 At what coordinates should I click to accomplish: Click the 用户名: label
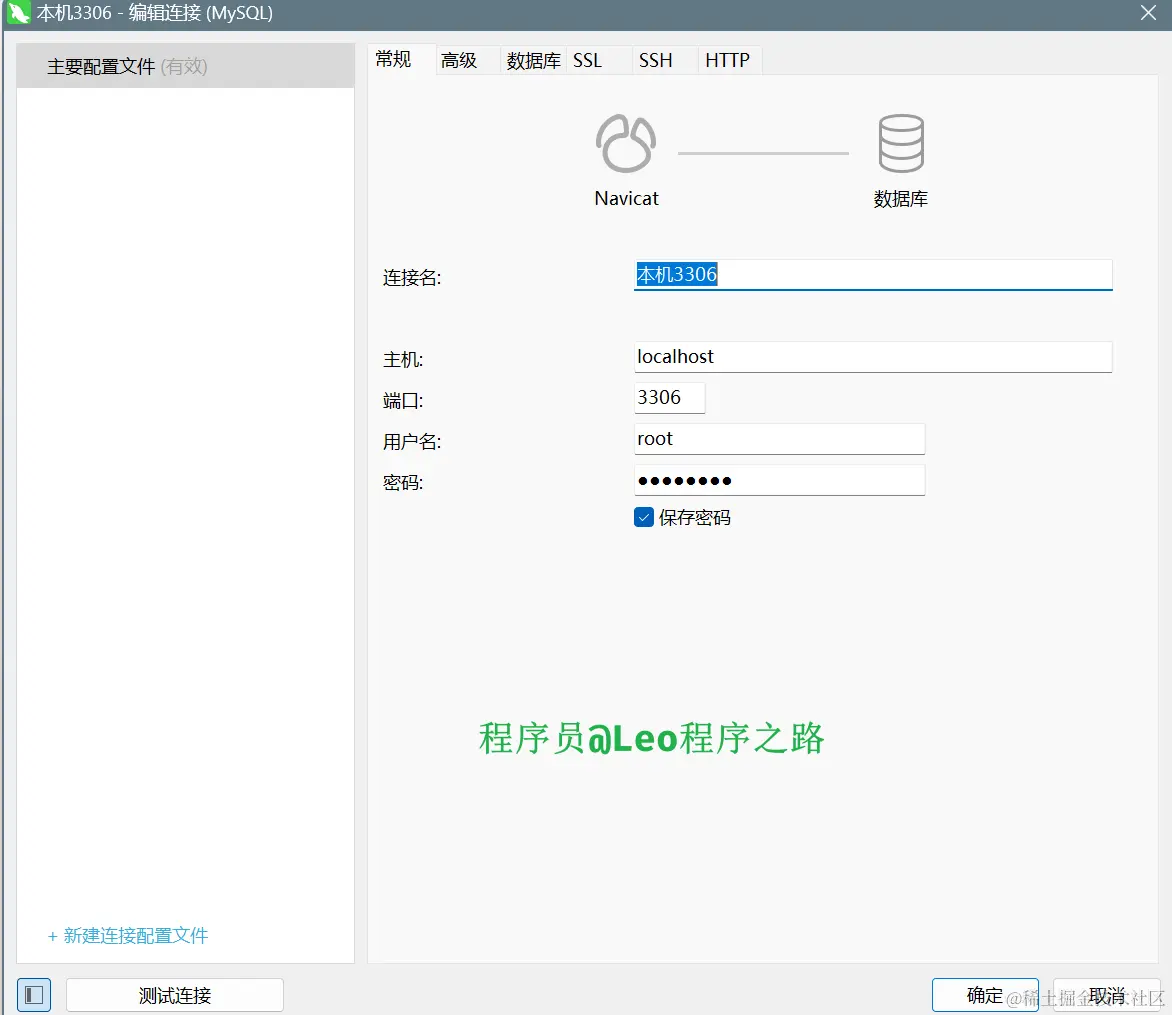click(x=412, y=442)
